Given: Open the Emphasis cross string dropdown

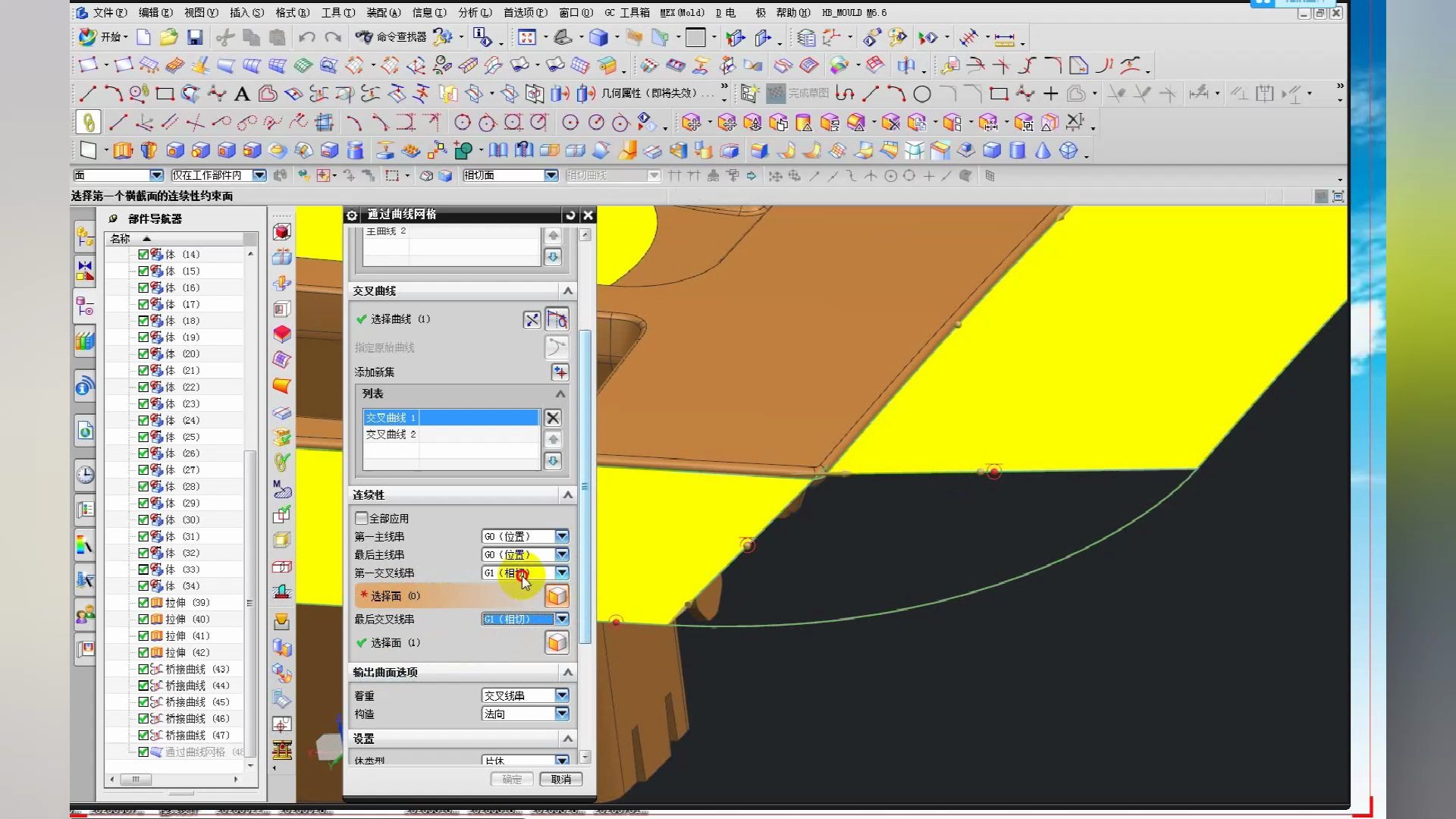Looking at the screenshot, I should point(562,696).
